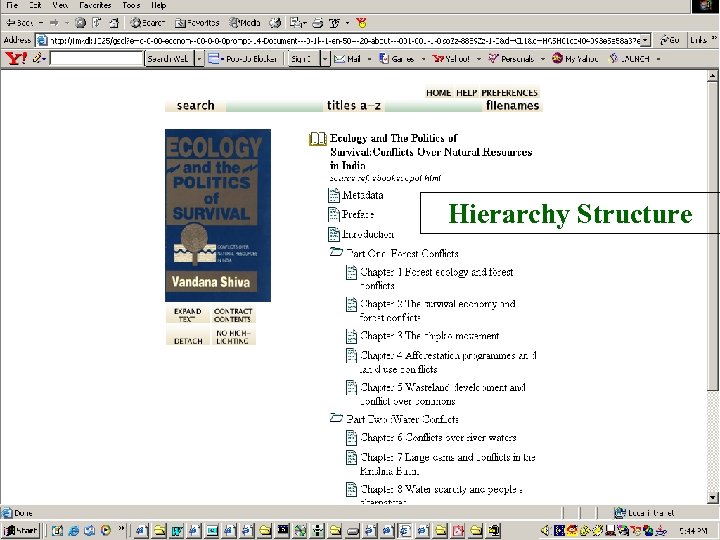Screen dimensions: 720x540
Task: Open the address bar URL dropdown
Action: tap(646, 40)
